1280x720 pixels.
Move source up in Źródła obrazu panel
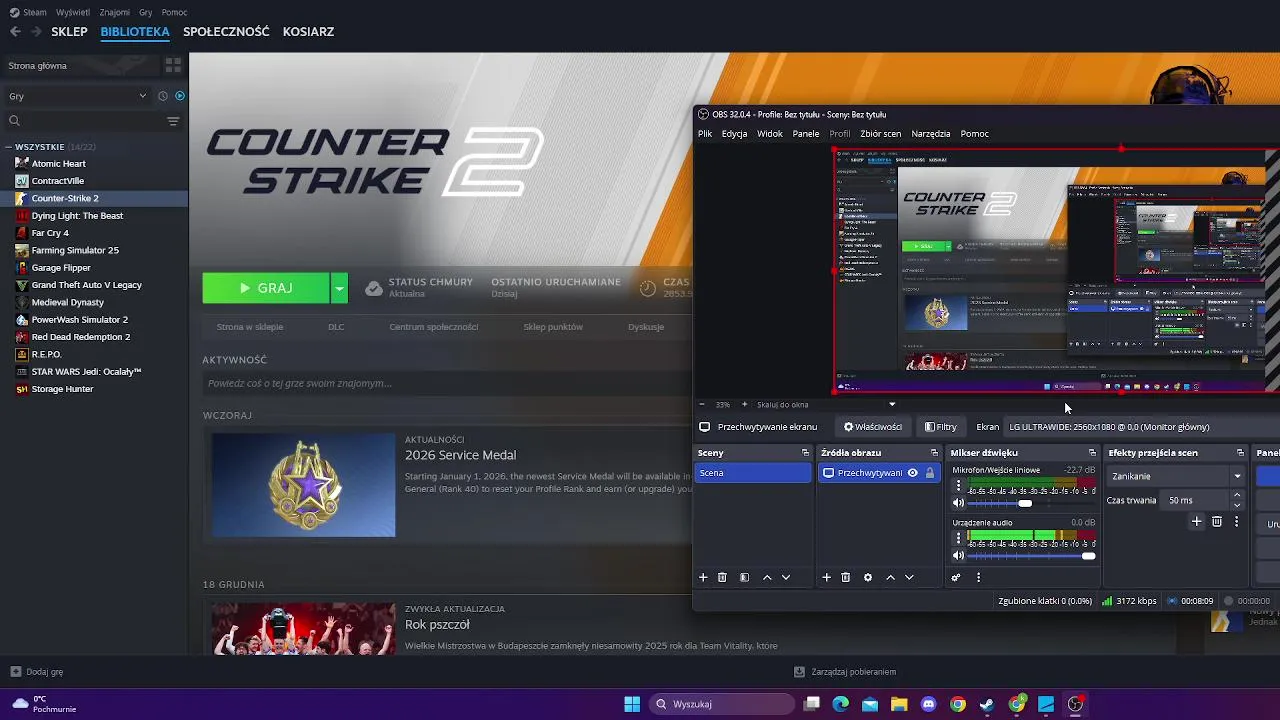[890, 577]
